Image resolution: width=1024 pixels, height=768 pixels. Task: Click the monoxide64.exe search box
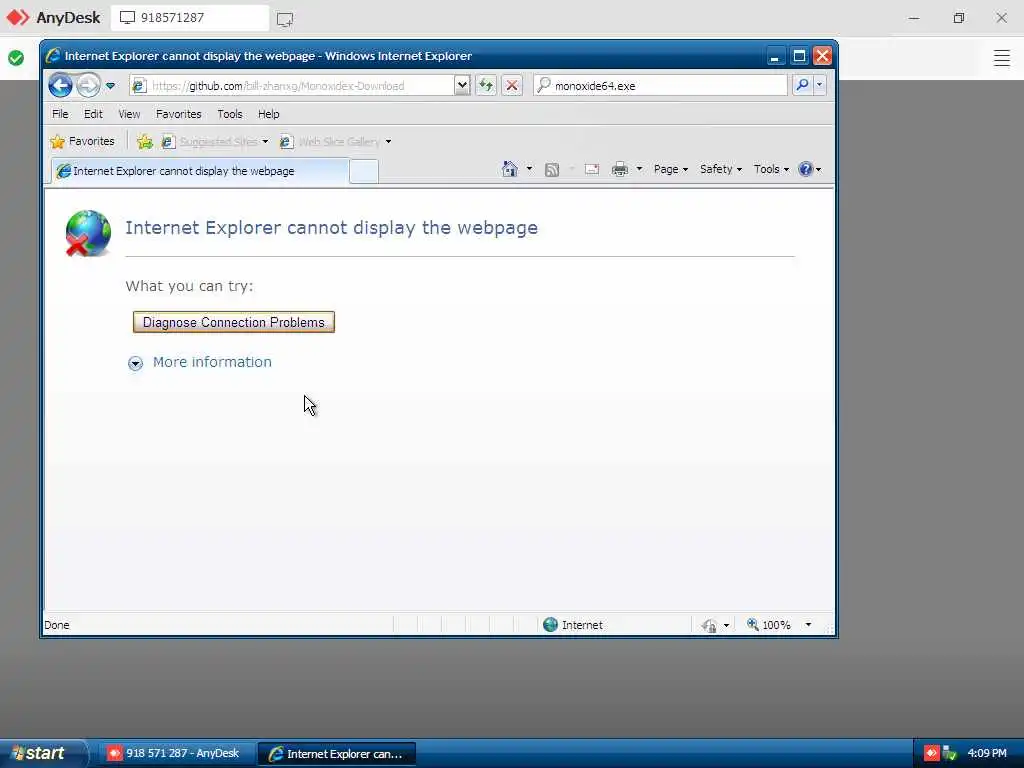660,86
